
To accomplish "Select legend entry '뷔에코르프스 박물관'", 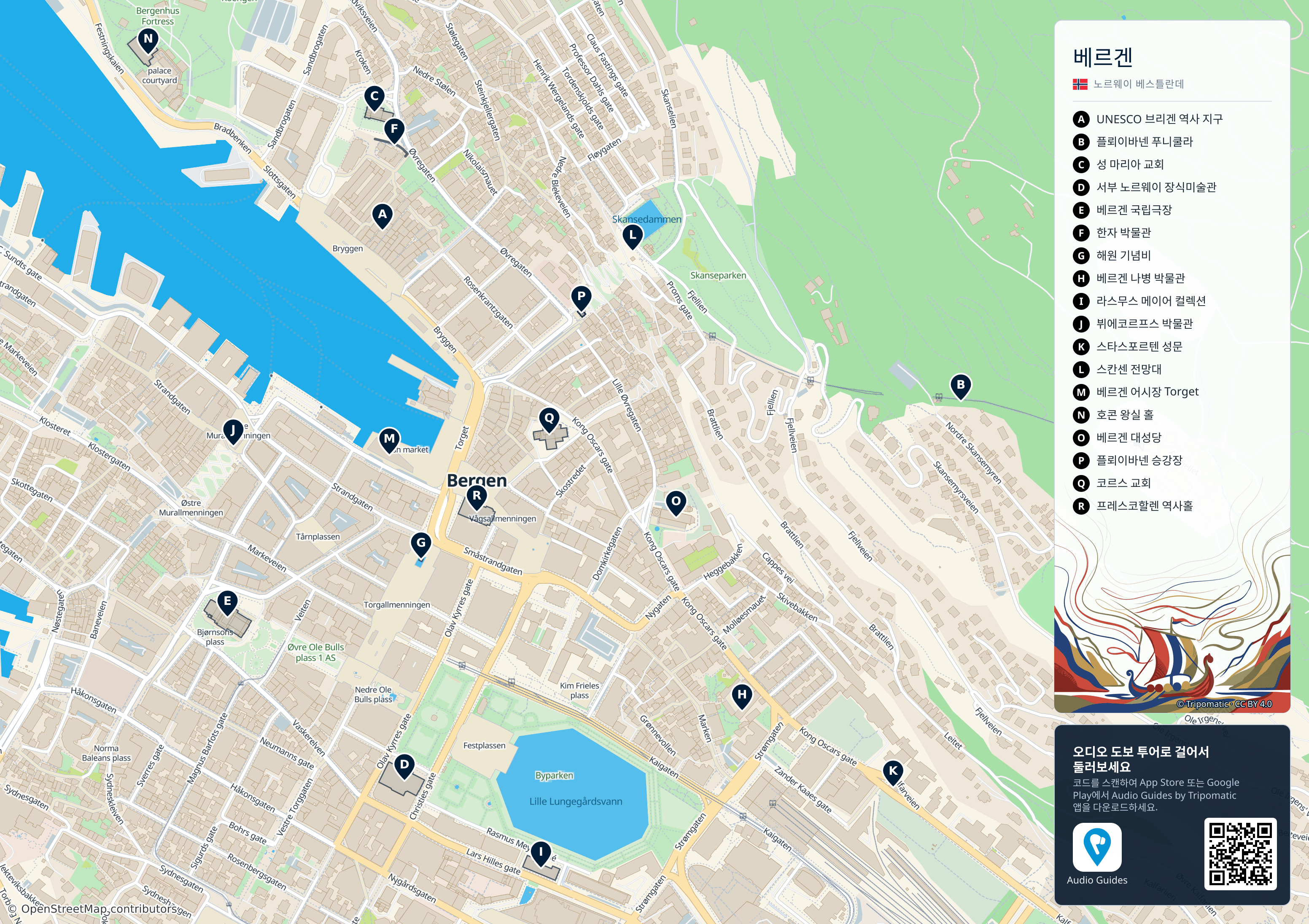I will pyautogui.click(x=1144, y=324).
